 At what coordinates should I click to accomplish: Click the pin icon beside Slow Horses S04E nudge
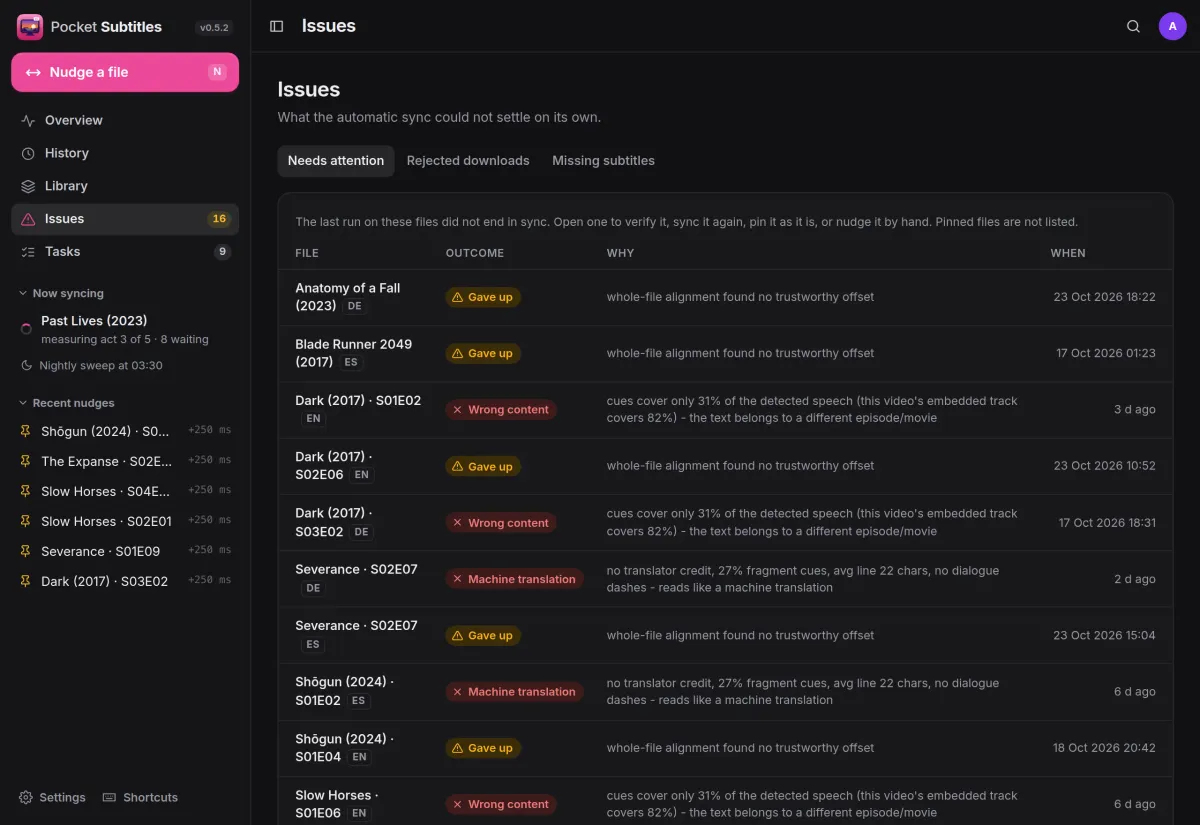pos(26,491)
